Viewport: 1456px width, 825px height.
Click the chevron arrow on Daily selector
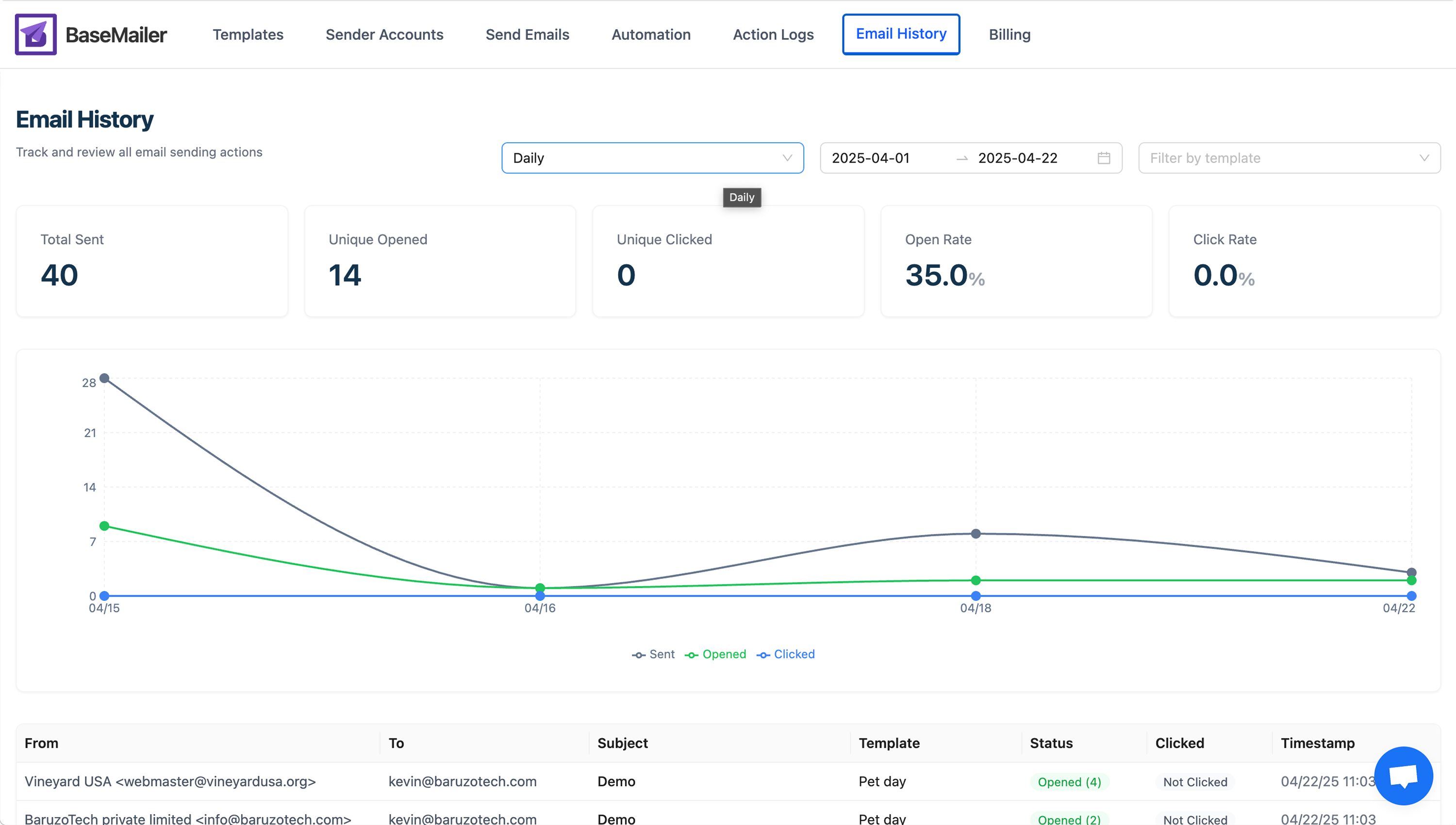click(787, 158)
